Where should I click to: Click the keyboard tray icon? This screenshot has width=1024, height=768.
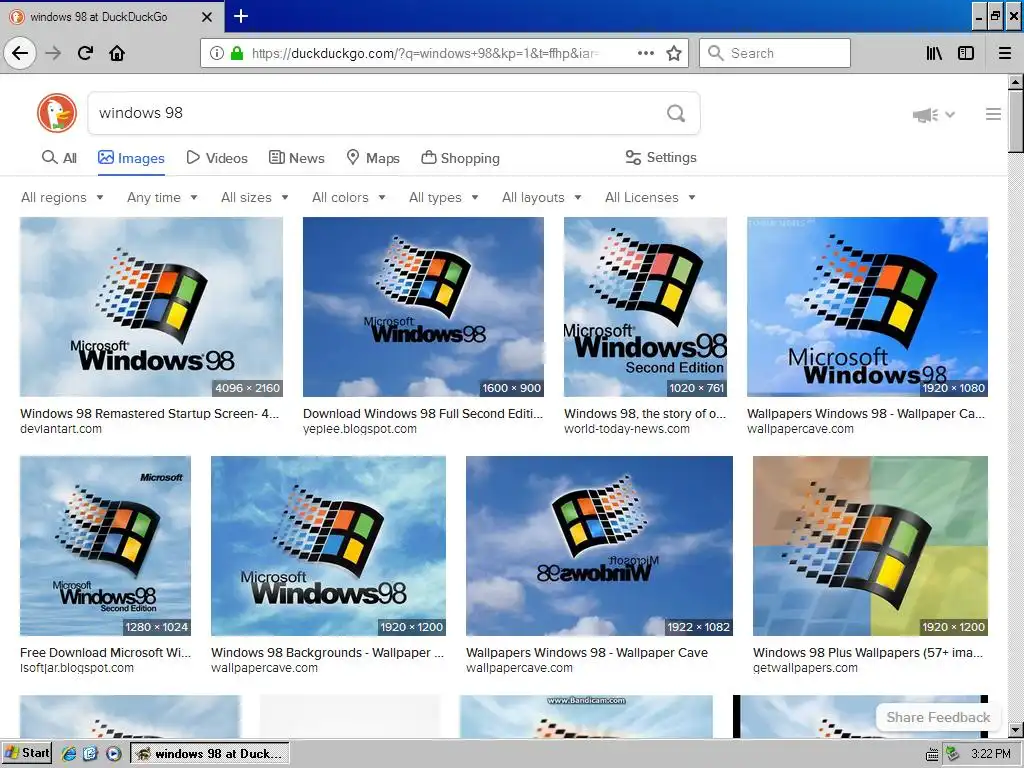pos(933,754)
